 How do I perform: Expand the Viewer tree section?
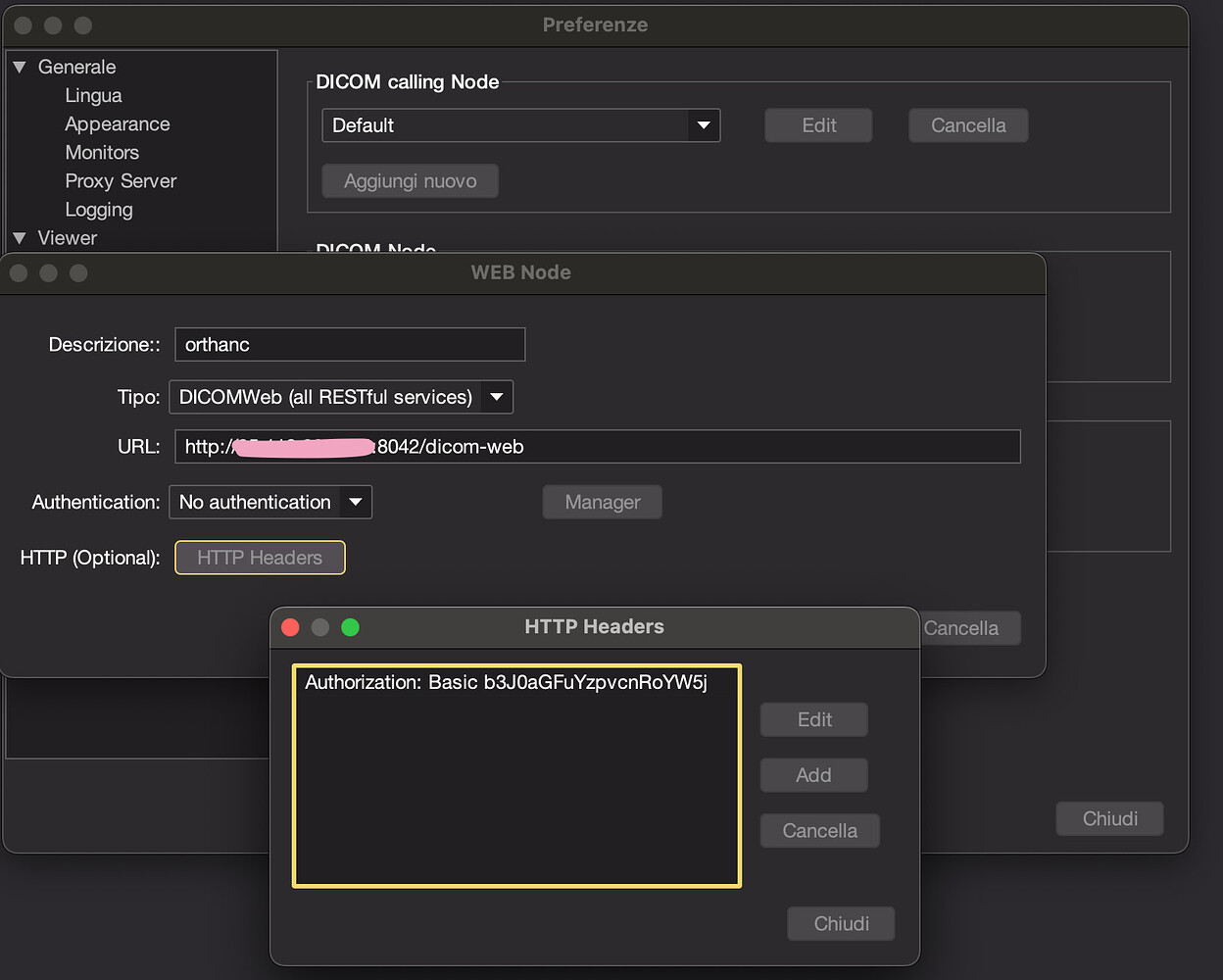coord(20,238)
